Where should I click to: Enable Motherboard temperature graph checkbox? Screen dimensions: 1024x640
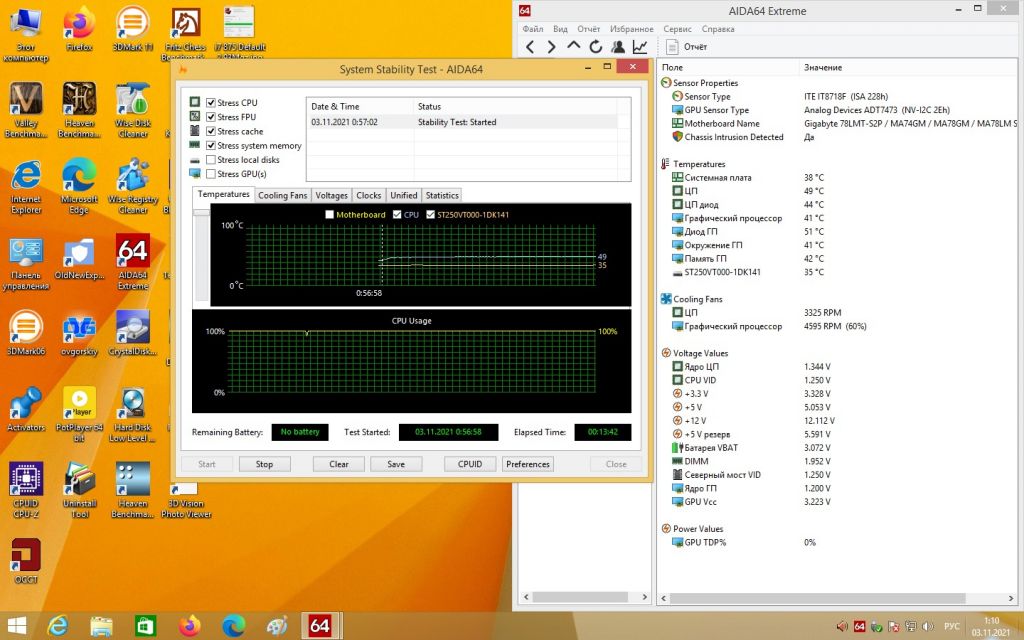[330, 214]
